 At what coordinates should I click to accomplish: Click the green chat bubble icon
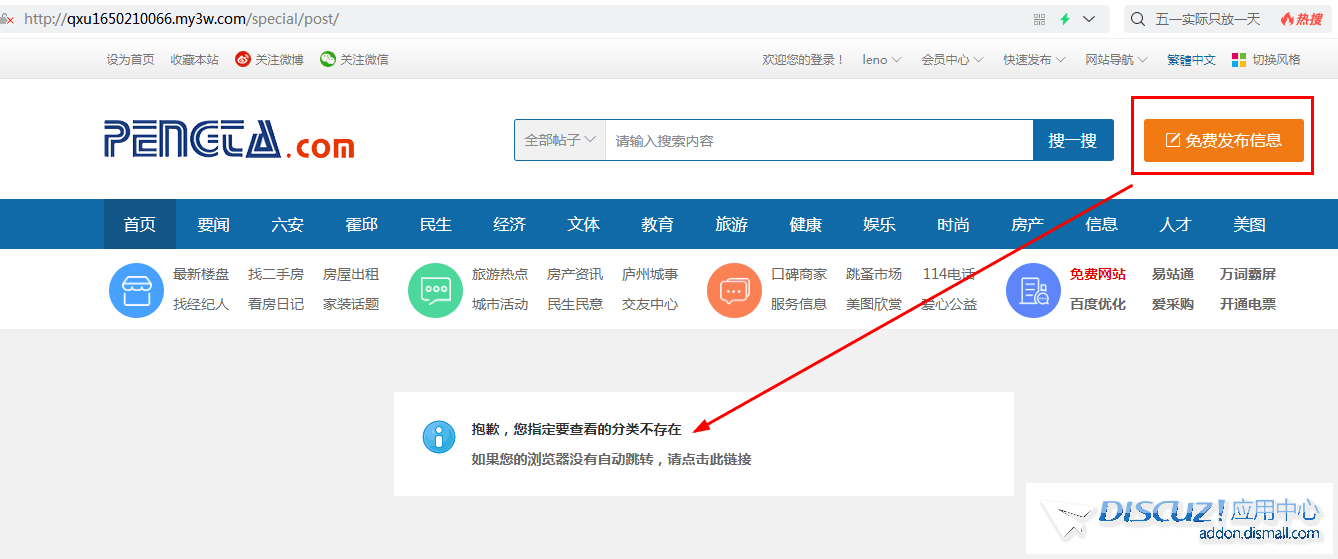tap(435, 290)
